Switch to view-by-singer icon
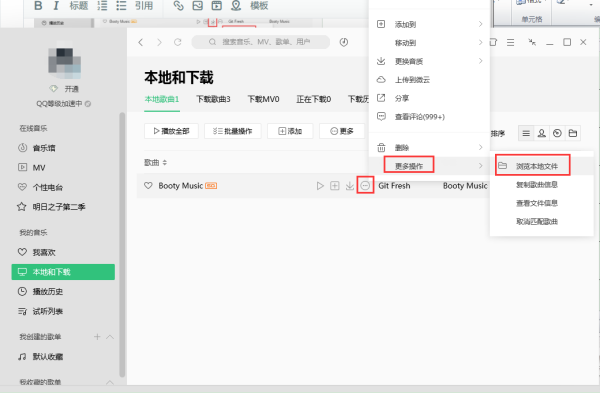Screen dimensions: 600x393 [x=541, y=133]
